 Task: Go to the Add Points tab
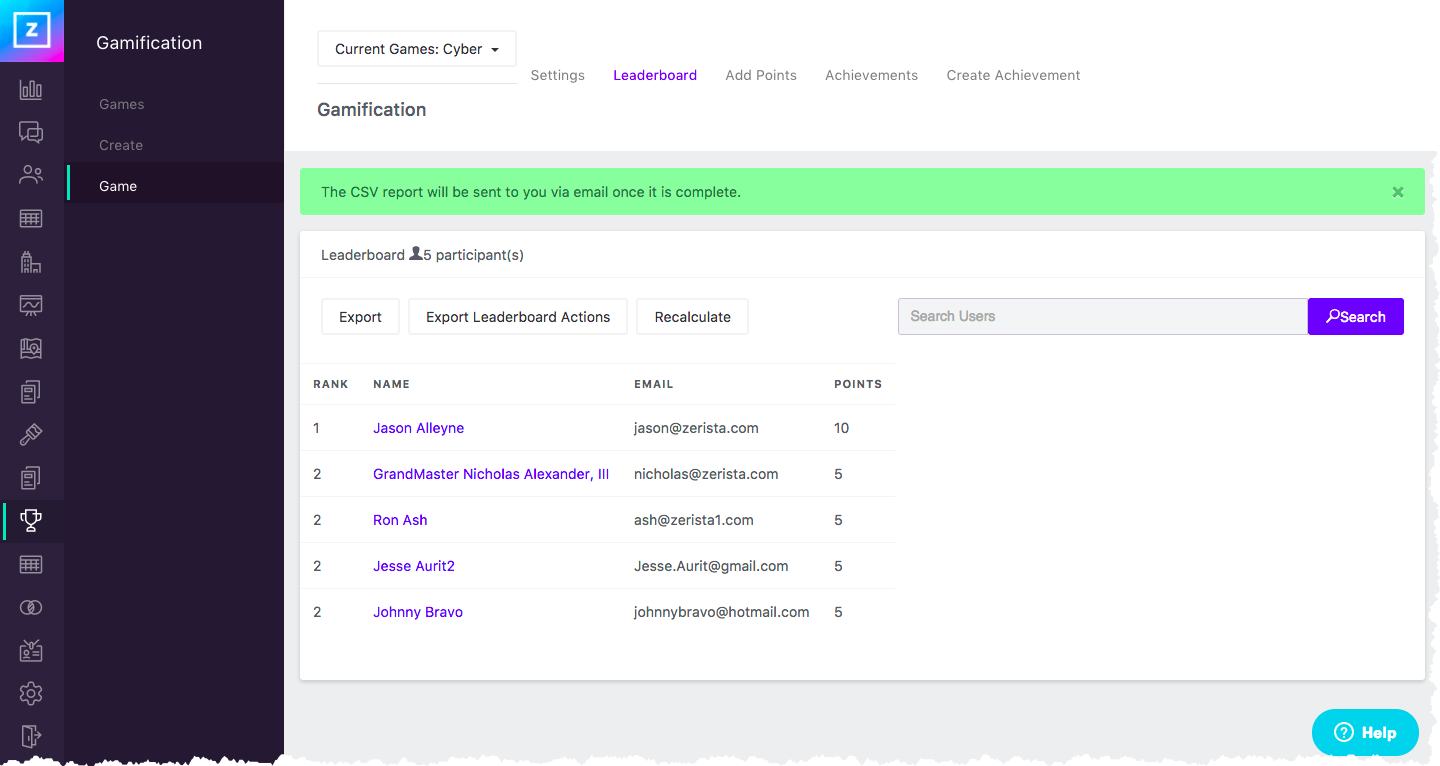(x=761, y=75)
